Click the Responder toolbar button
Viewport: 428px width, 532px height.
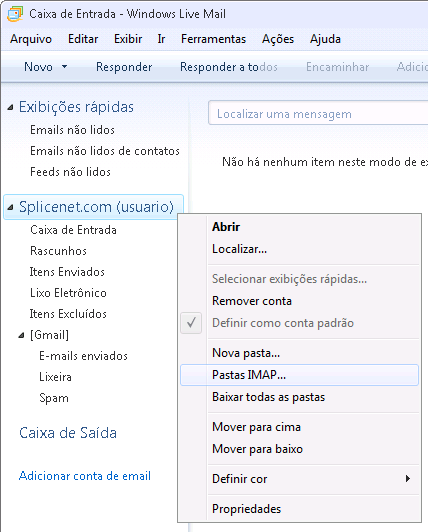[x=124, y=67]
